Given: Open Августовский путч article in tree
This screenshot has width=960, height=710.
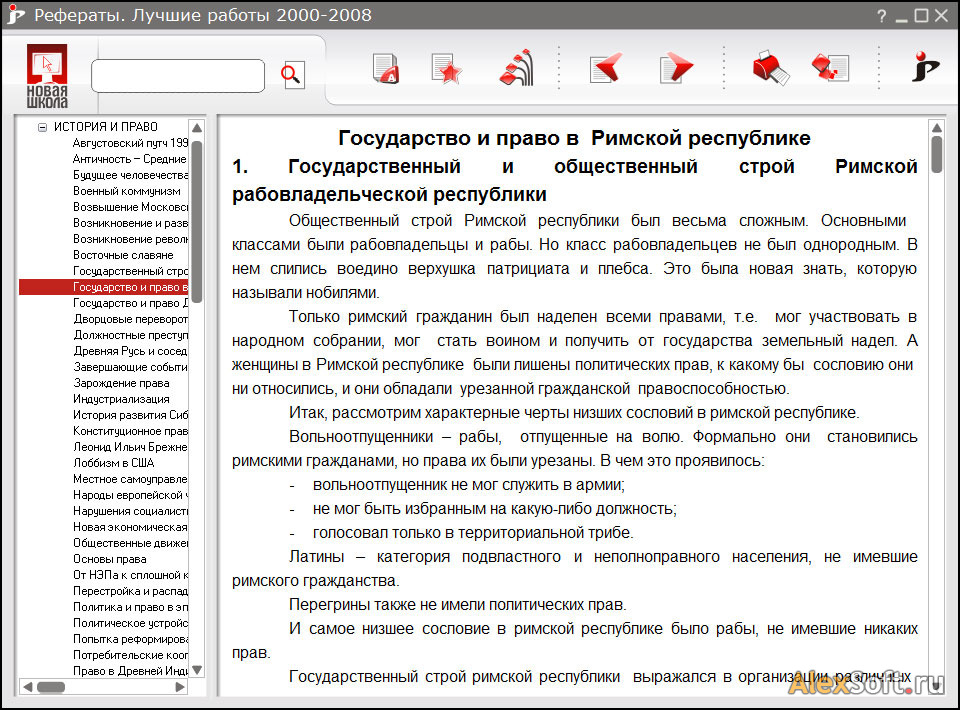Looking at the screenshot, I should (130, 143).
